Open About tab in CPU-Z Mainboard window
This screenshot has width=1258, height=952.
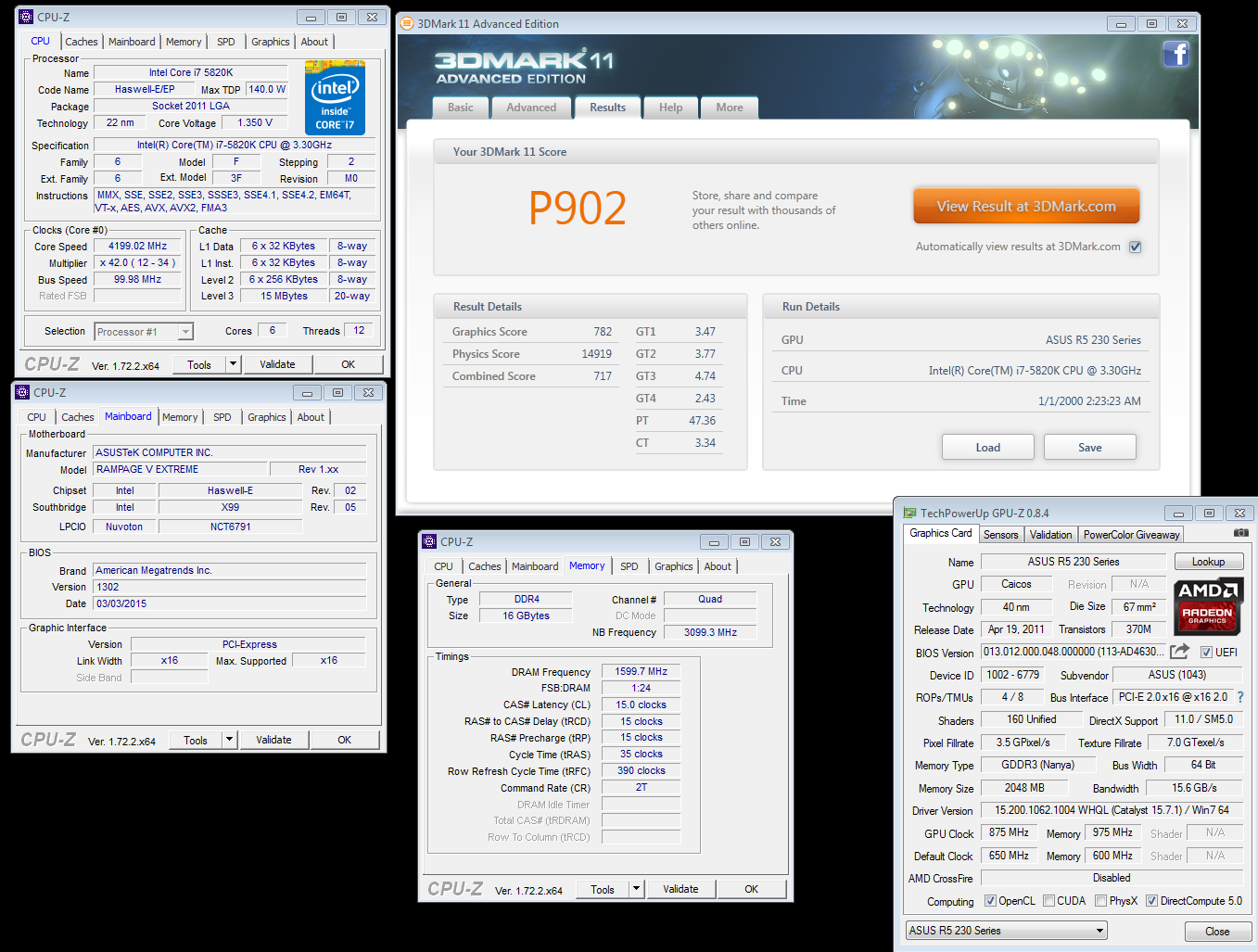pos(311,417)
